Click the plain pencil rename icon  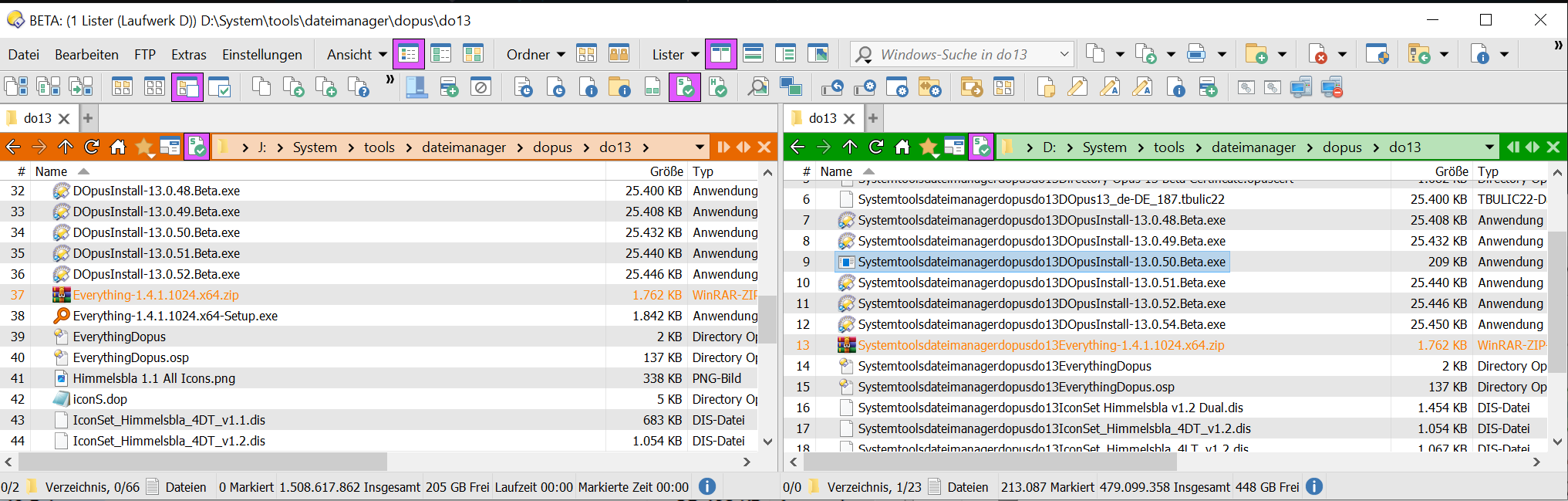coord(1077,87)
